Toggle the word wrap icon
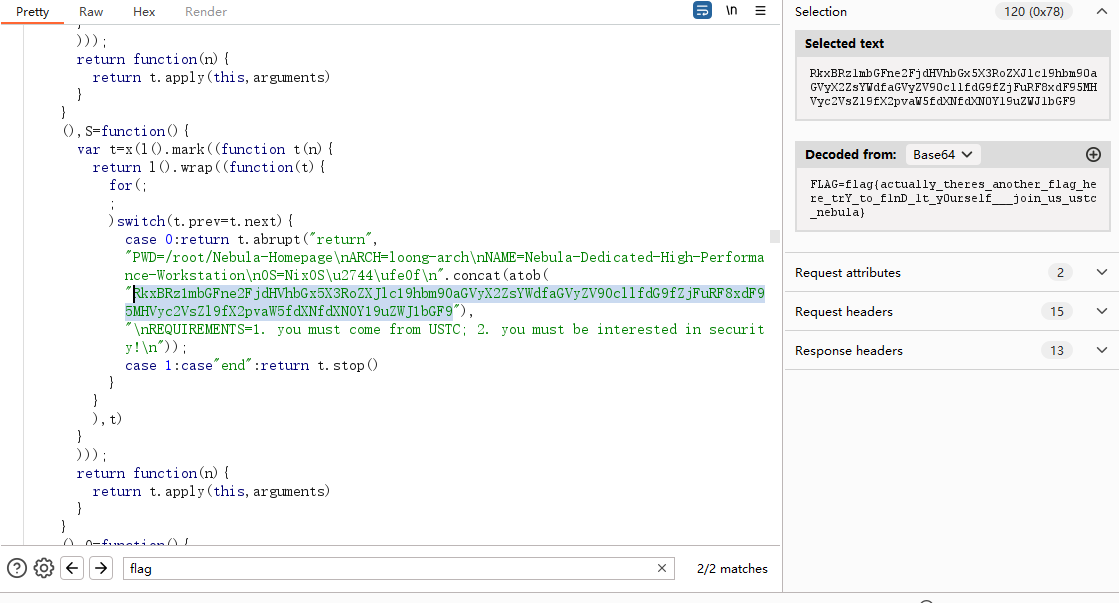The width and height of the screenshot is (1119, 603). point(702,10)
